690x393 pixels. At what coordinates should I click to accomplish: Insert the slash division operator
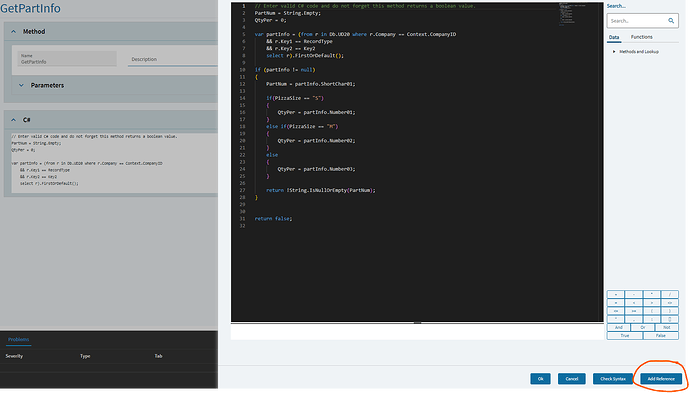click(670, 294)
